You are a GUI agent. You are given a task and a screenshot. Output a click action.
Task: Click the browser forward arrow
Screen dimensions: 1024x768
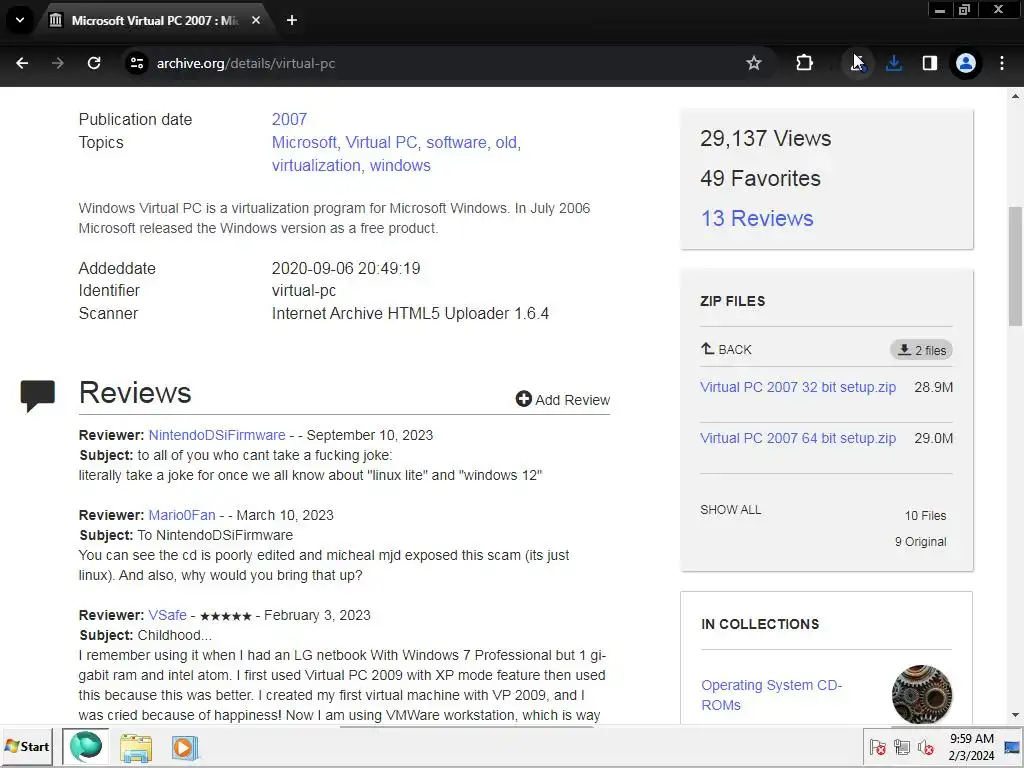coord(57,63)
